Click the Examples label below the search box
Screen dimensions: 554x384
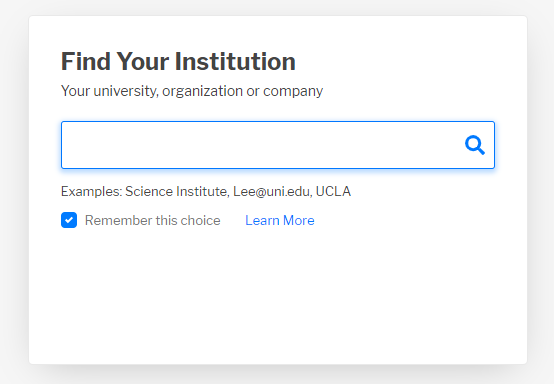tap(92, 191)
